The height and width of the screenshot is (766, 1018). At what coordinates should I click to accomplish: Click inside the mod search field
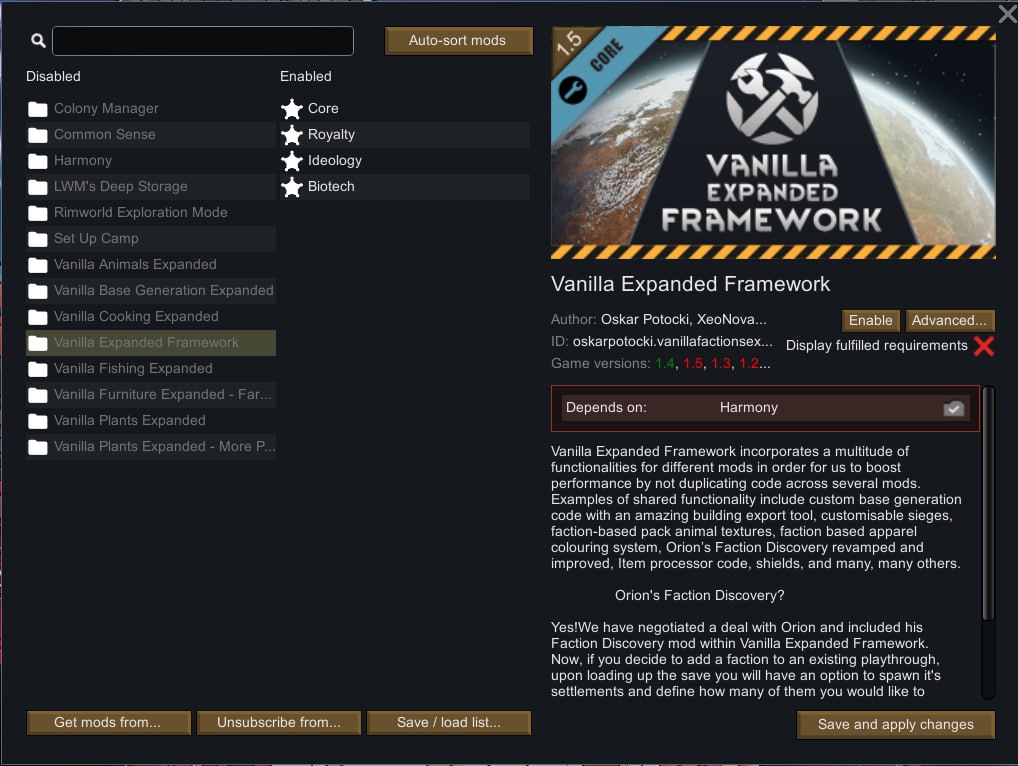pyautogui.click(x=203, y=40)
